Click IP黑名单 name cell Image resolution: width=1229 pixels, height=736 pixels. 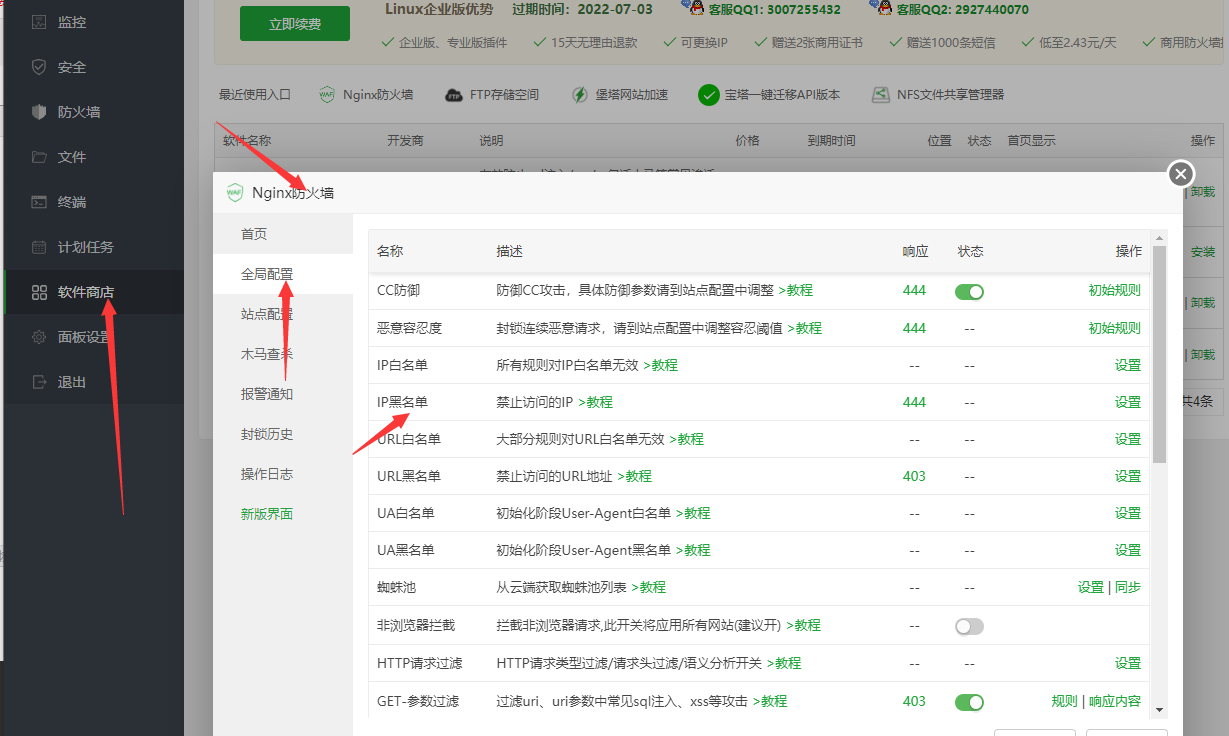click(402, 402)
